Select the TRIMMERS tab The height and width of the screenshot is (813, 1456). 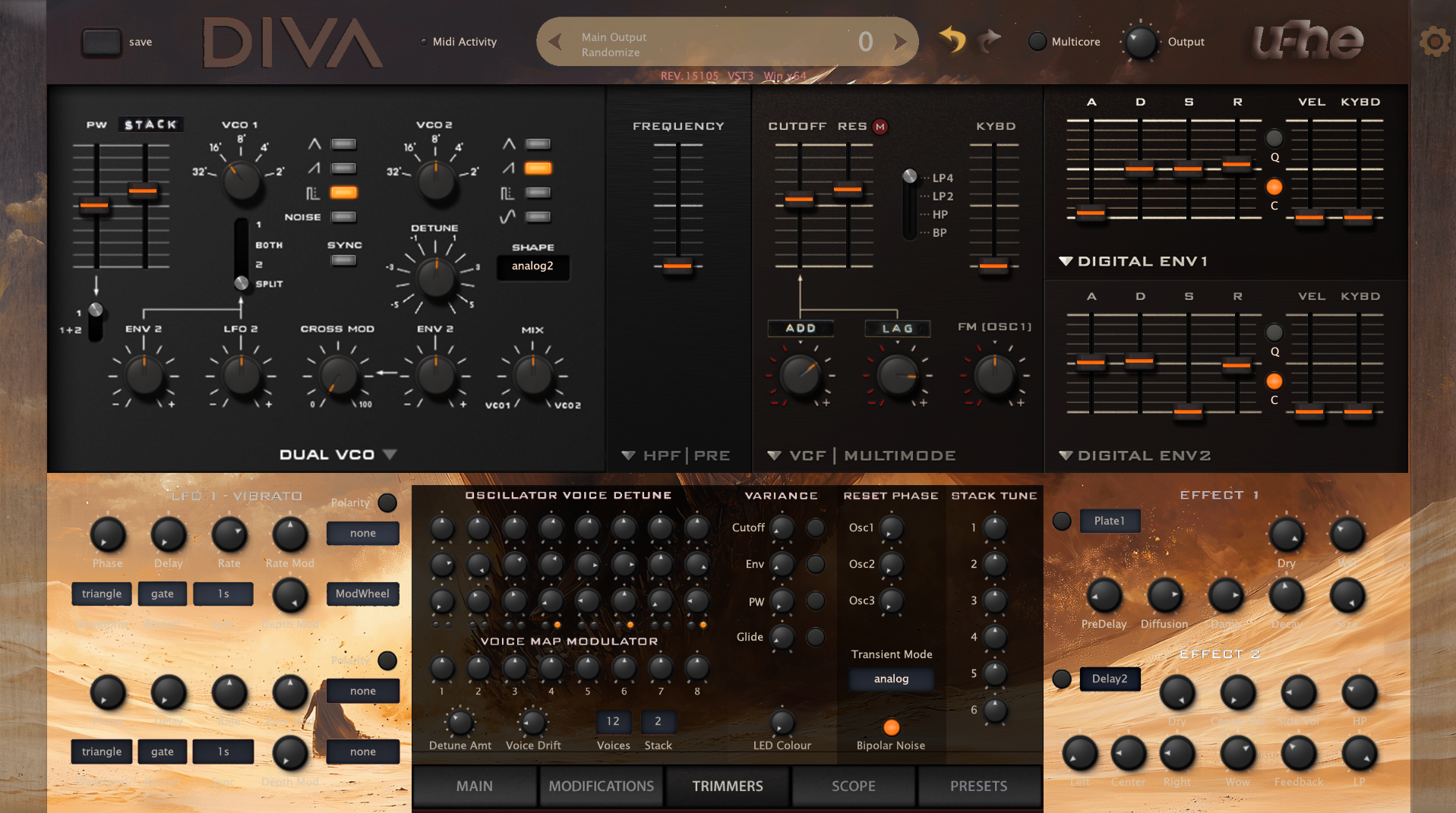point(728,786)
